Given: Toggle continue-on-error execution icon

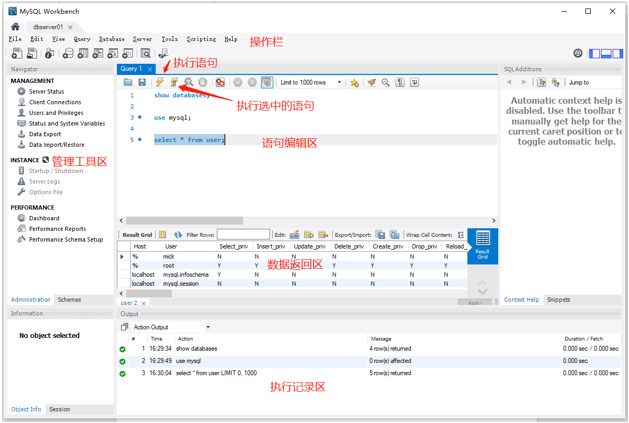Looking at the screenshot, I should click(220, 82).
